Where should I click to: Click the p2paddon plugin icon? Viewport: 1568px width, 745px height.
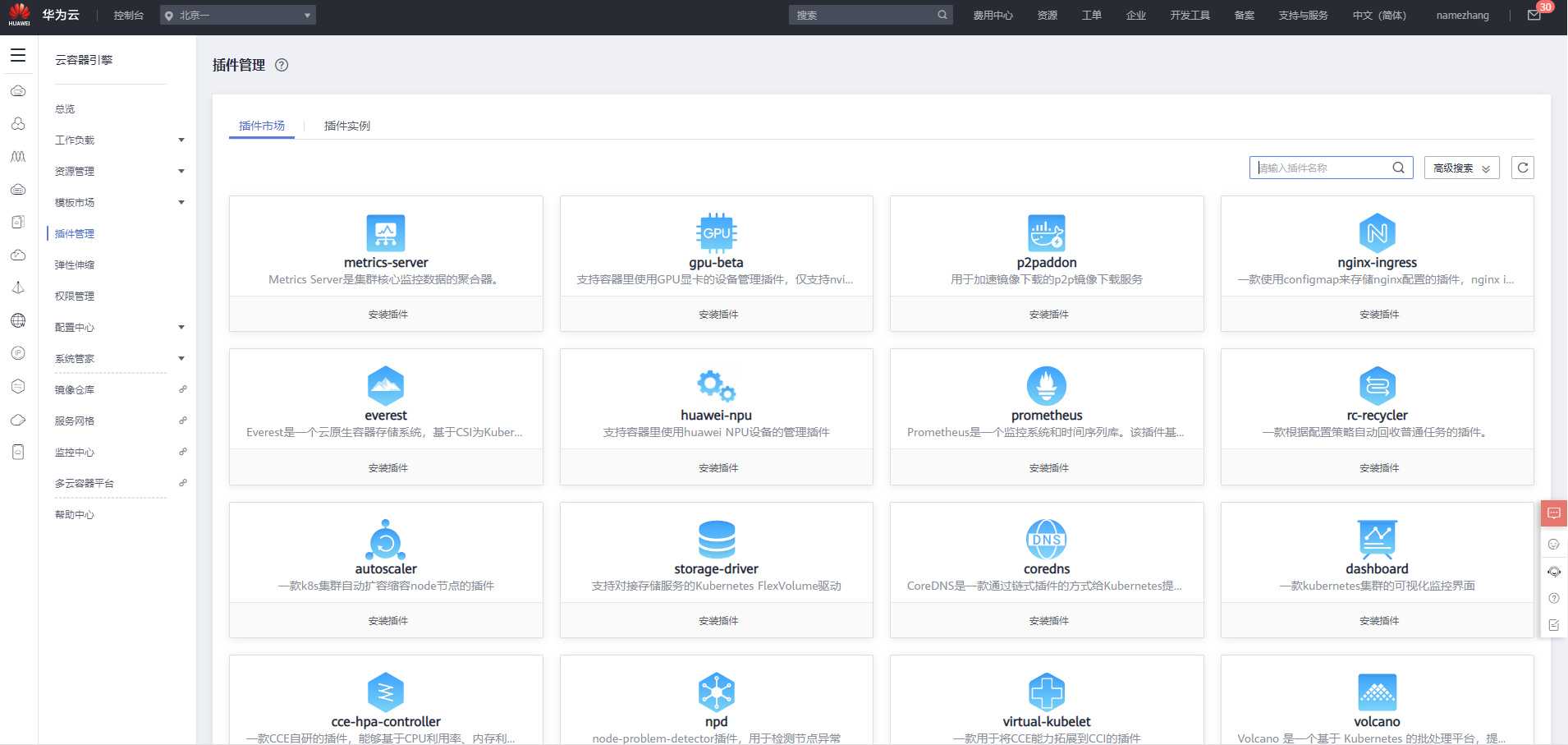[1047, 233]
